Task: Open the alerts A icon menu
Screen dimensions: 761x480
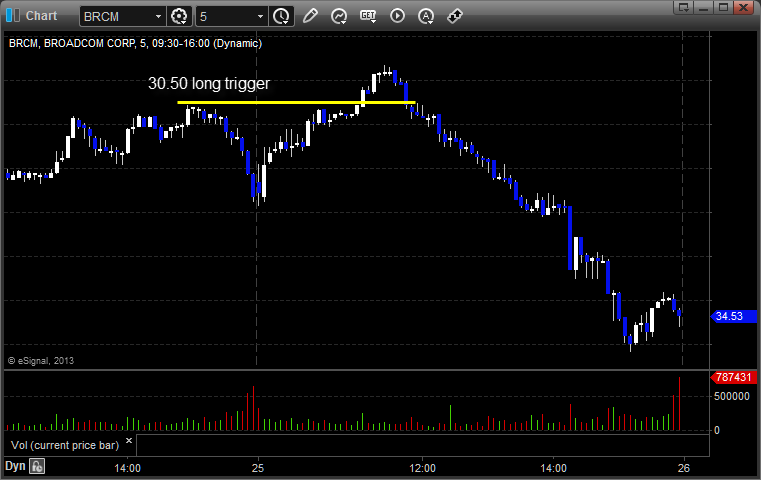Action: click(x=426, y=16)
